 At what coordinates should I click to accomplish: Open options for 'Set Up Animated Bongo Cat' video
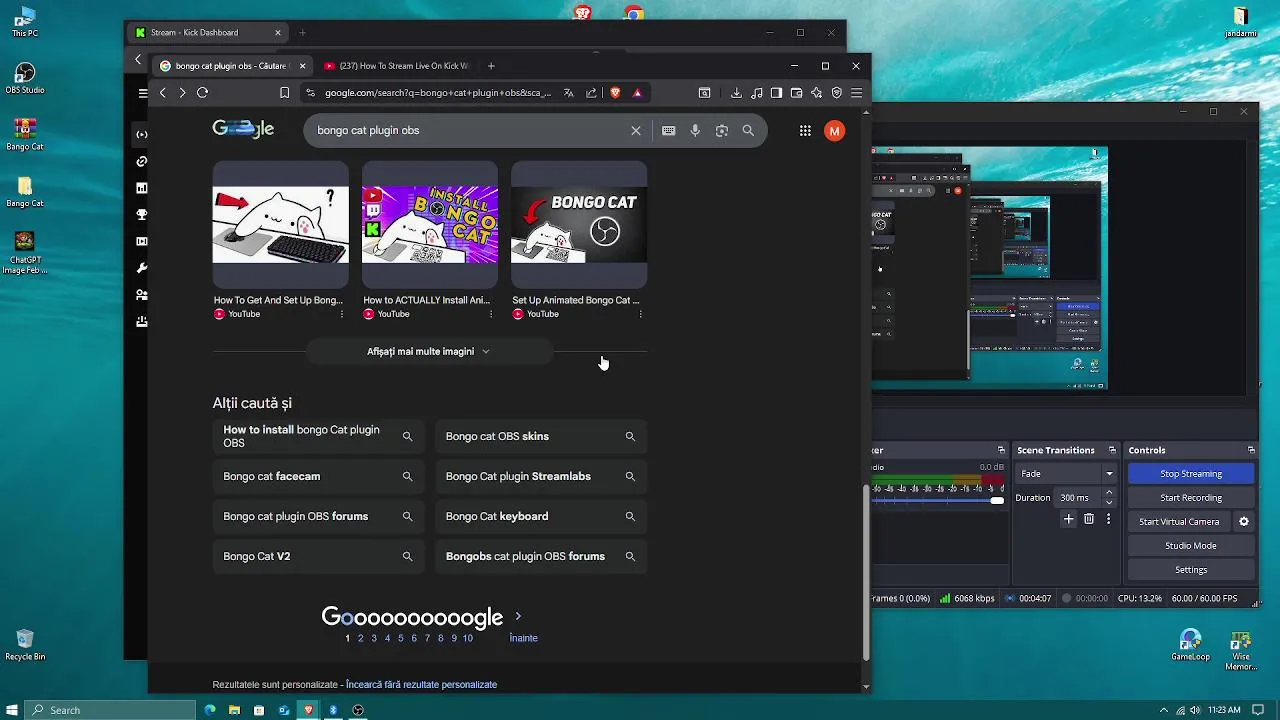pos(640,314)
